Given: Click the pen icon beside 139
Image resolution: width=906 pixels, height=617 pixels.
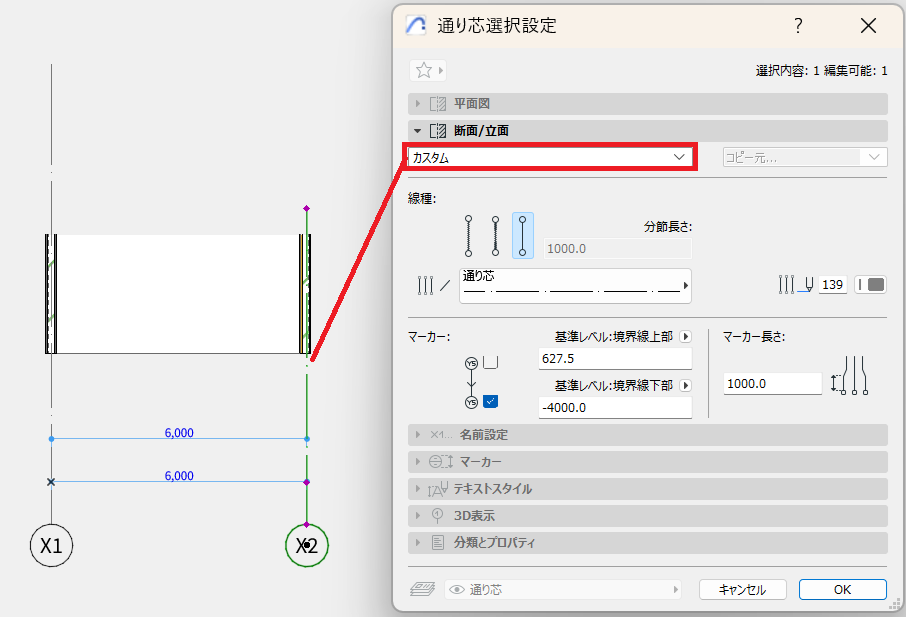Looking at the screenshot, I should tap(796, 284).
